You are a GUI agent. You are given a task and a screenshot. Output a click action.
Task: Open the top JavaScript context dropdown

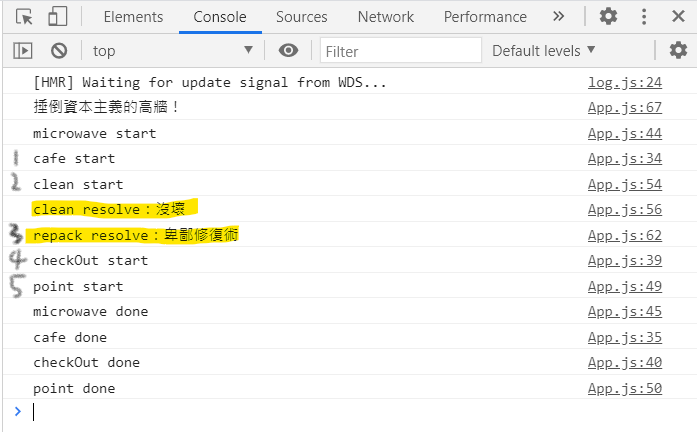(172, 51)
